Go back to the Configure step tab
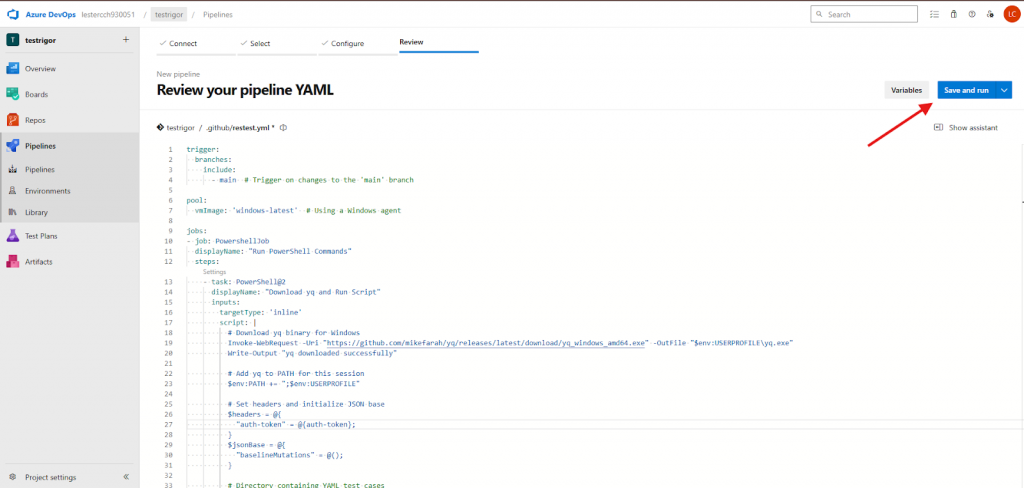The height and width of the screenshot is (488, 1024). (346, 43)
